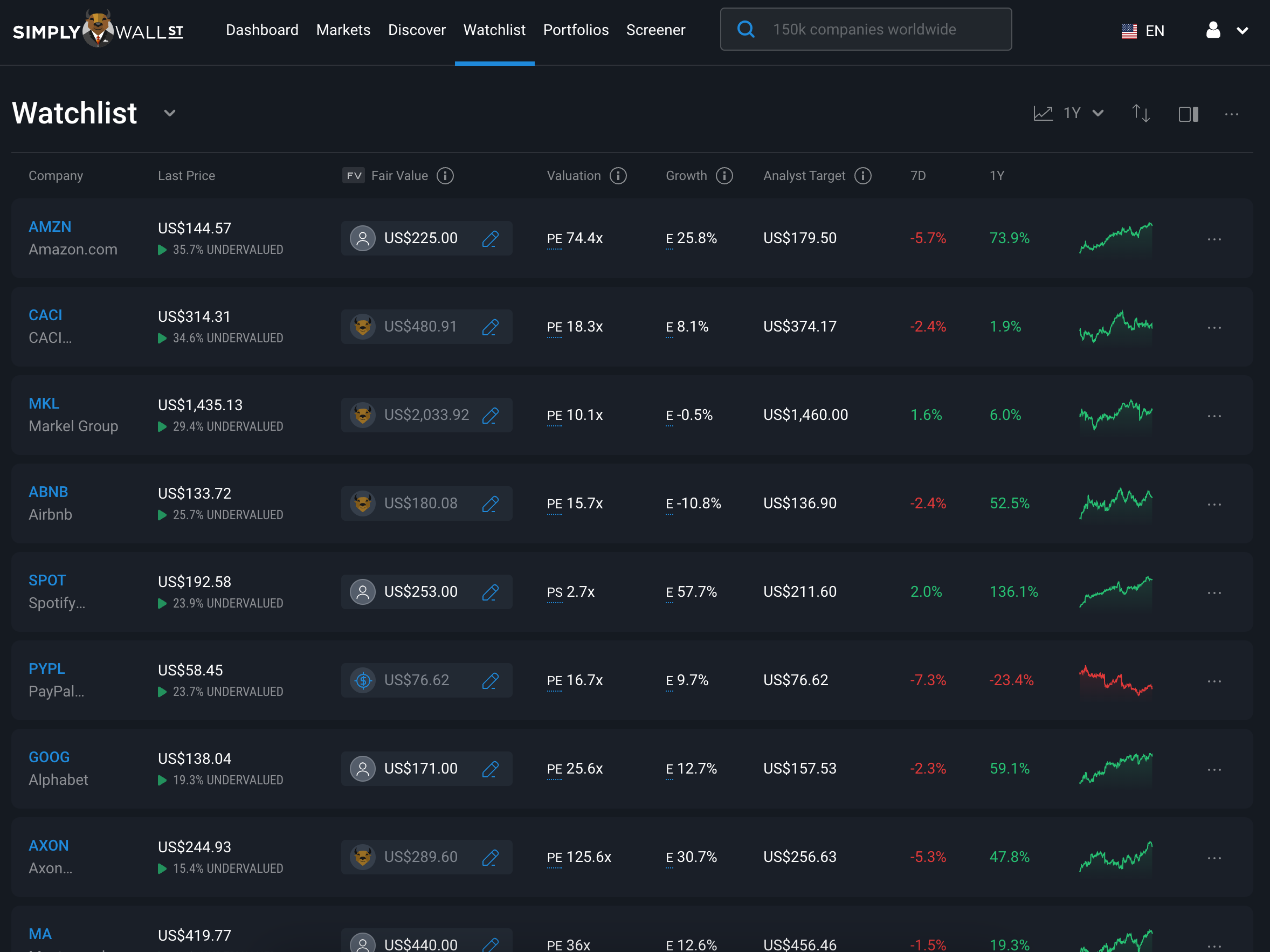Image resolution: width=1270 pixels, height=952 pixels.
Task: Switch Amazon fair value source via user avatar
Action: [363, 238]
